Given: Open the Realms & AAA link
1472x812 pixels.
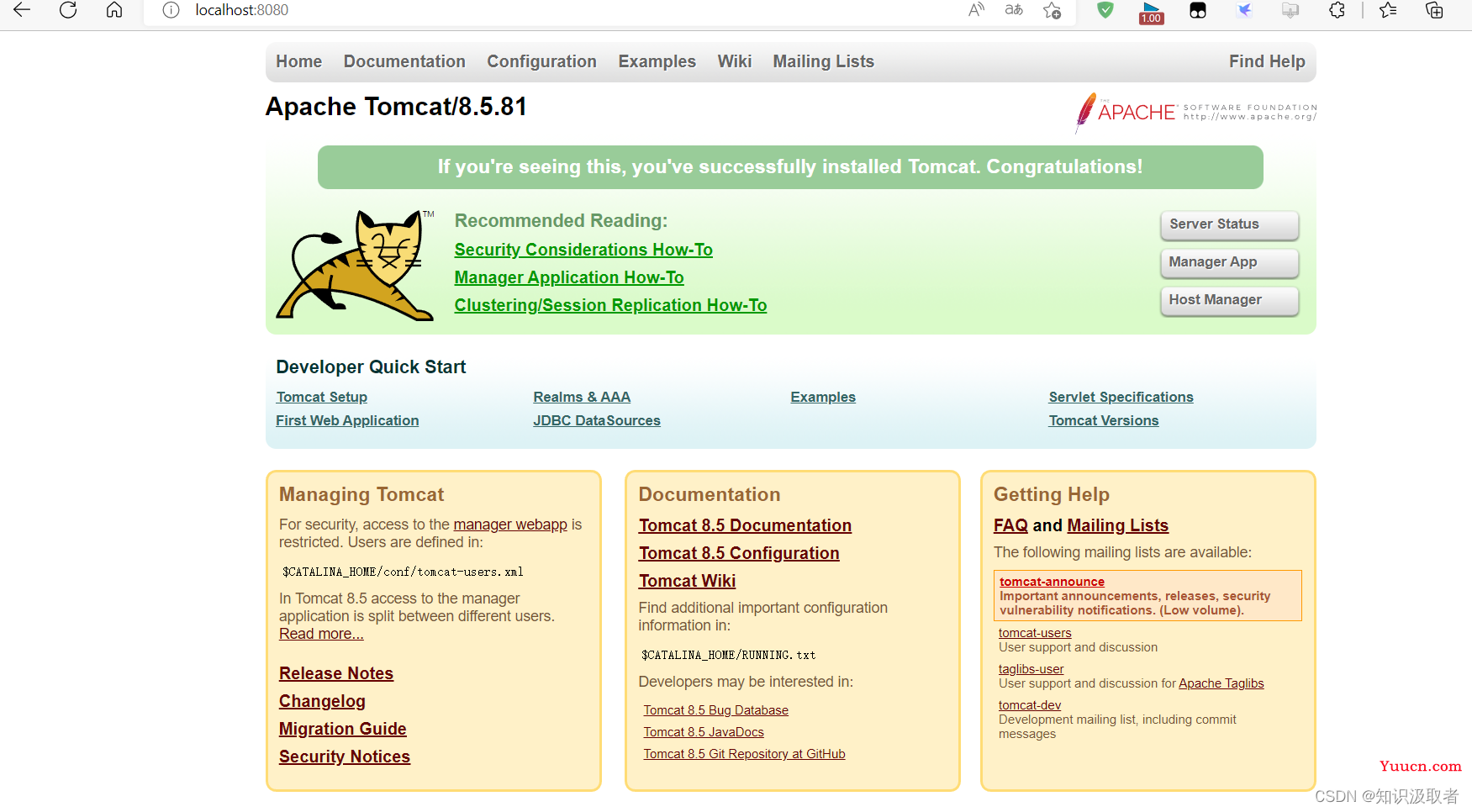Looking at the screenshot, I should pyautogui.click(x=582, y=397).
